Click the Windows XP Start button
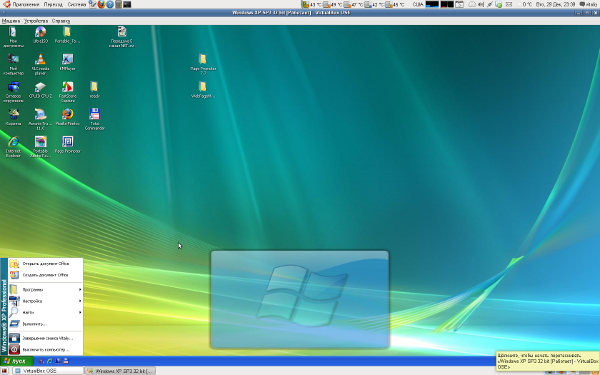 tap(17, 361)
